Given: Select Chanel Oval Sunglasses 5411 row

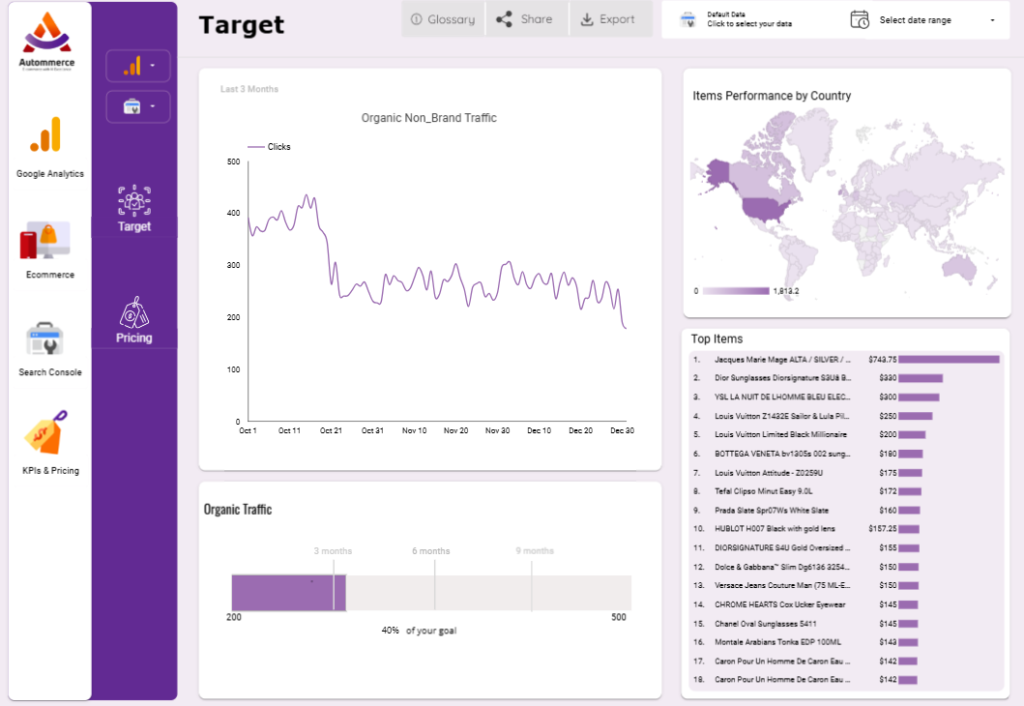Looking at the screenshot, I should coord(847,624).
